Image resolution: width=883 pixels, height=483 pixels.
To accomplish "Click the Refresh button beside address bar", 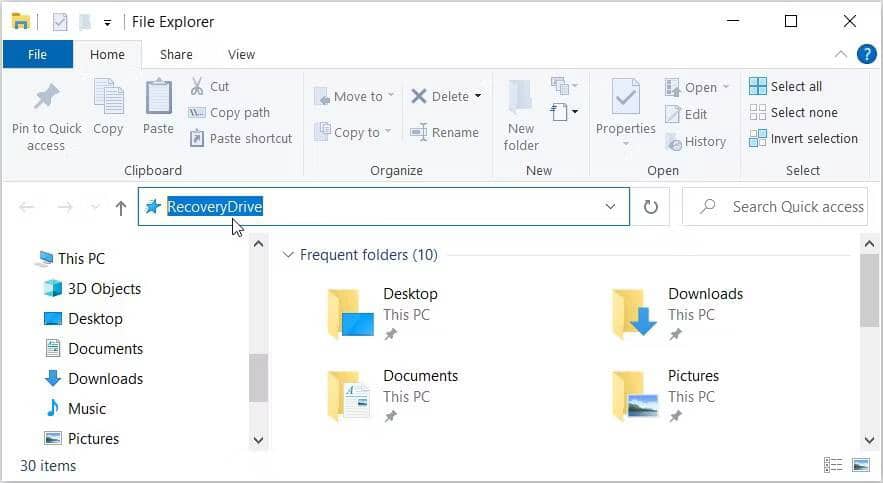I will point(650,207).
